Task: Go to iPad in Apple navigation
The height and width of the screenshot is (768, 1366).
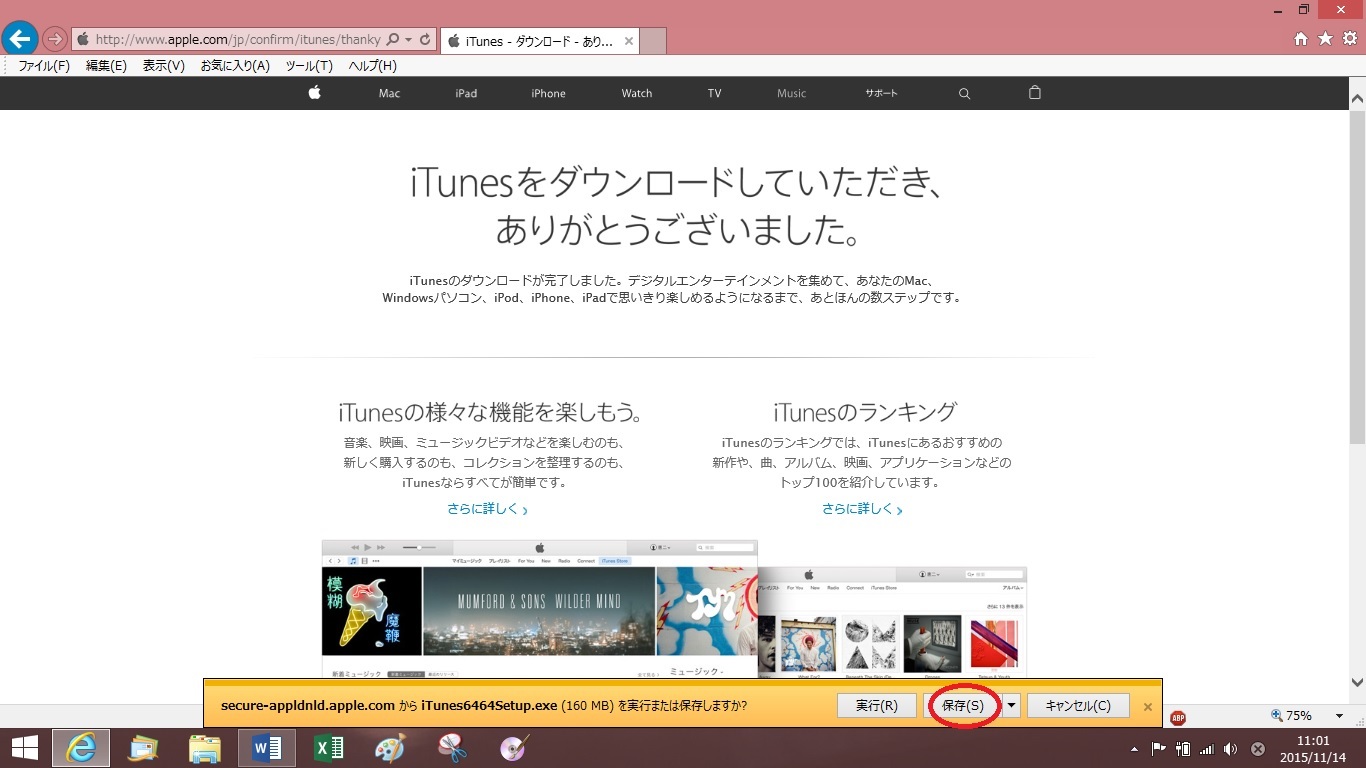Action: tap(466, 93)
